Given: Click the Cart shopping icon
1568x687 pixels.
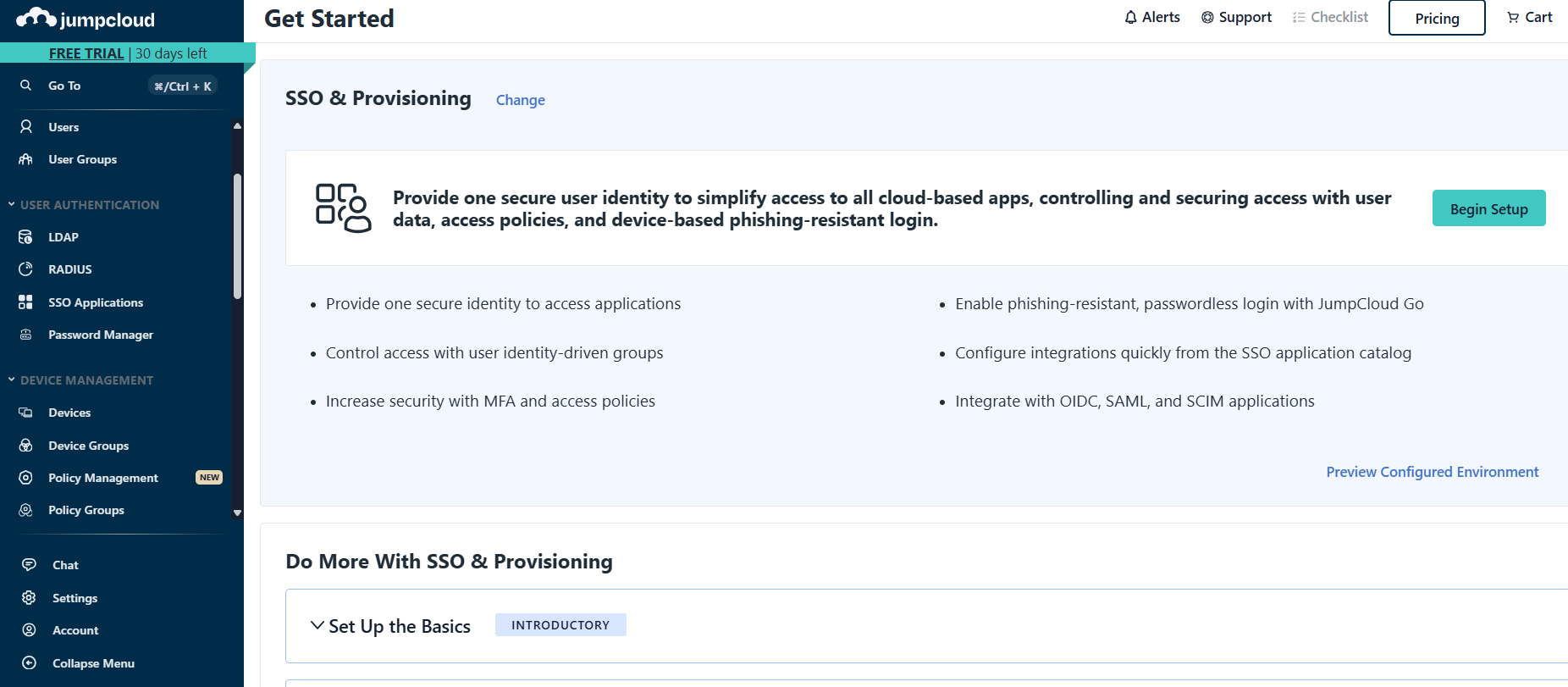Looking at the screenshot, I should click(1514, 17).
